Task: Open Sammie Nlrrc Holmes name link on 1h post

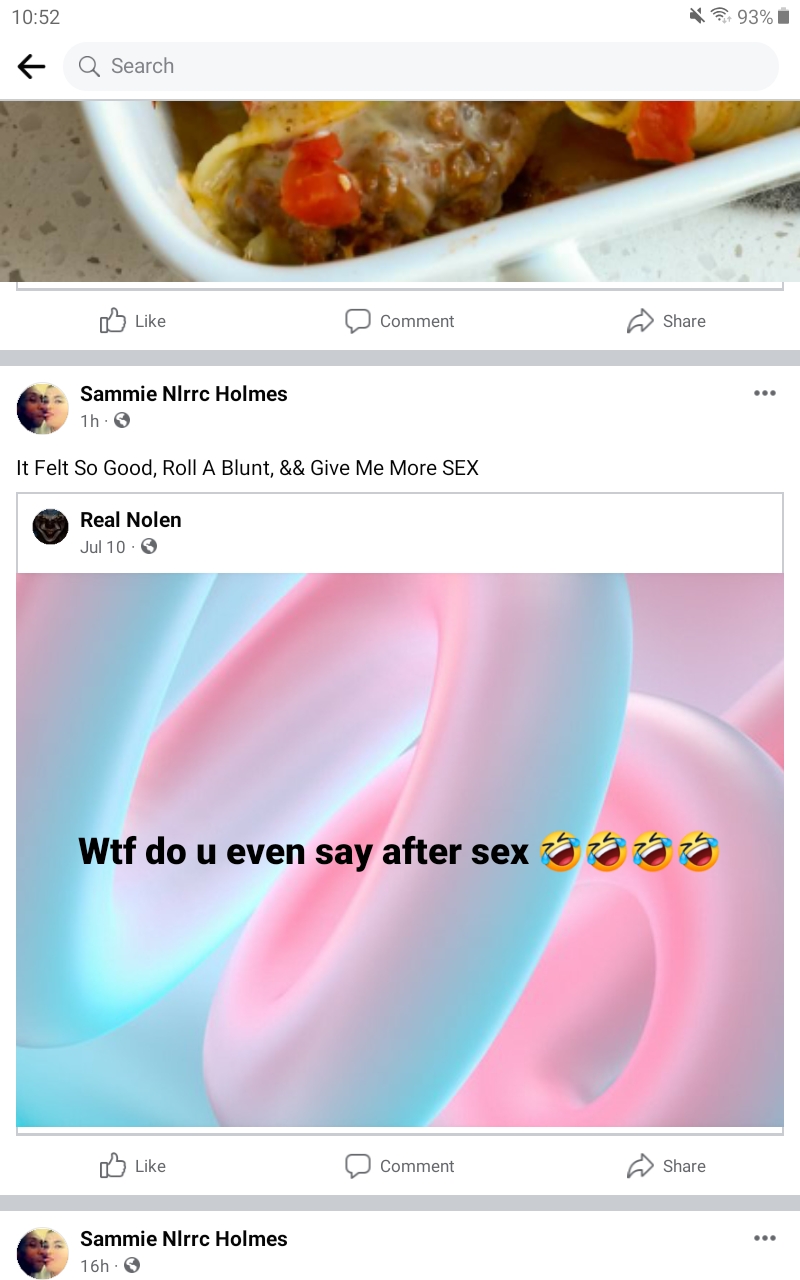Action: [x=184, y=394]
